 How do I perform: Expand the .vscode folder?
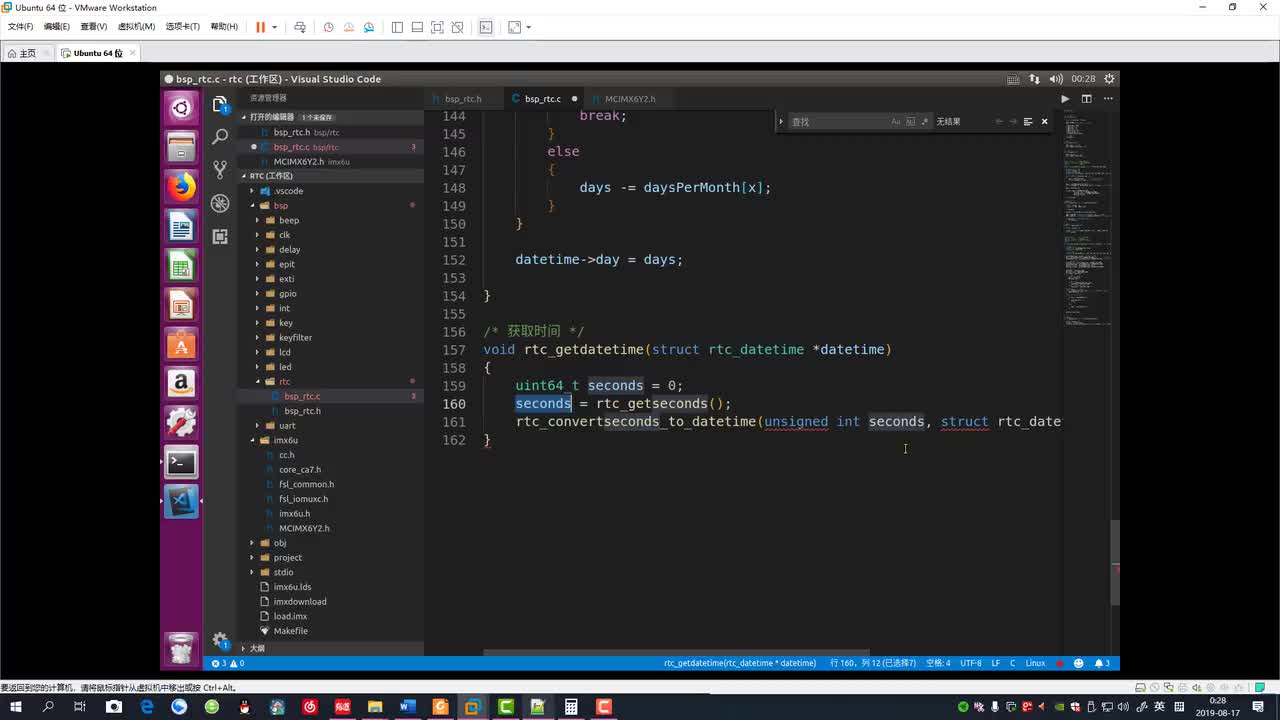(x=330, y=191)
